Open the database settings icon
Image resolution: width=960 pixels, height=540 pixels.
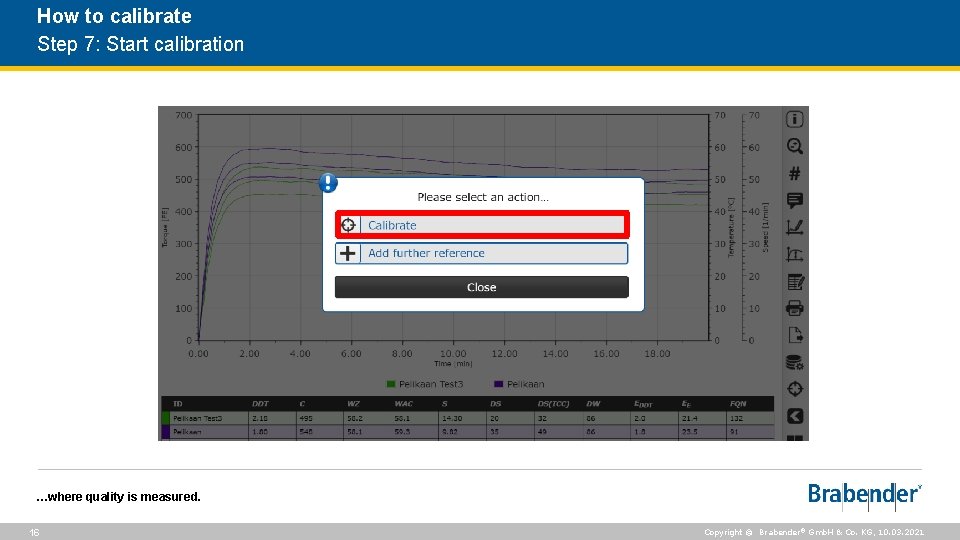pyautogui.click(x=794, y=362)
